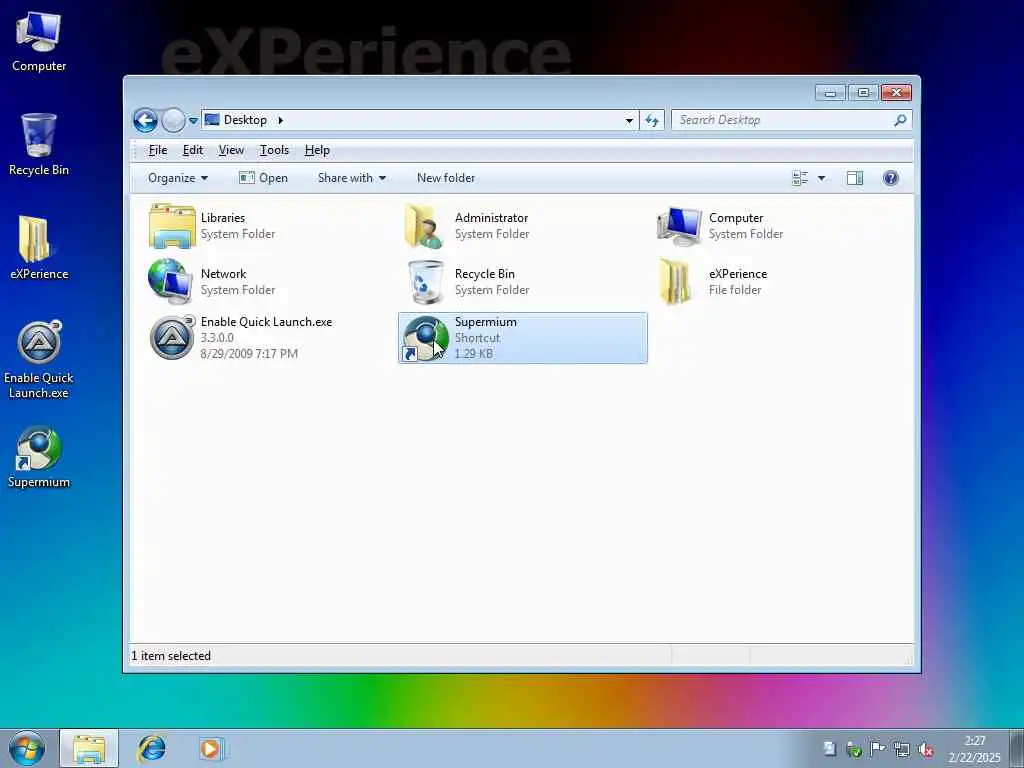Select the Supermium shortcut icon in Explorer
Screen dimensions: 1024x768
(425, 338)
